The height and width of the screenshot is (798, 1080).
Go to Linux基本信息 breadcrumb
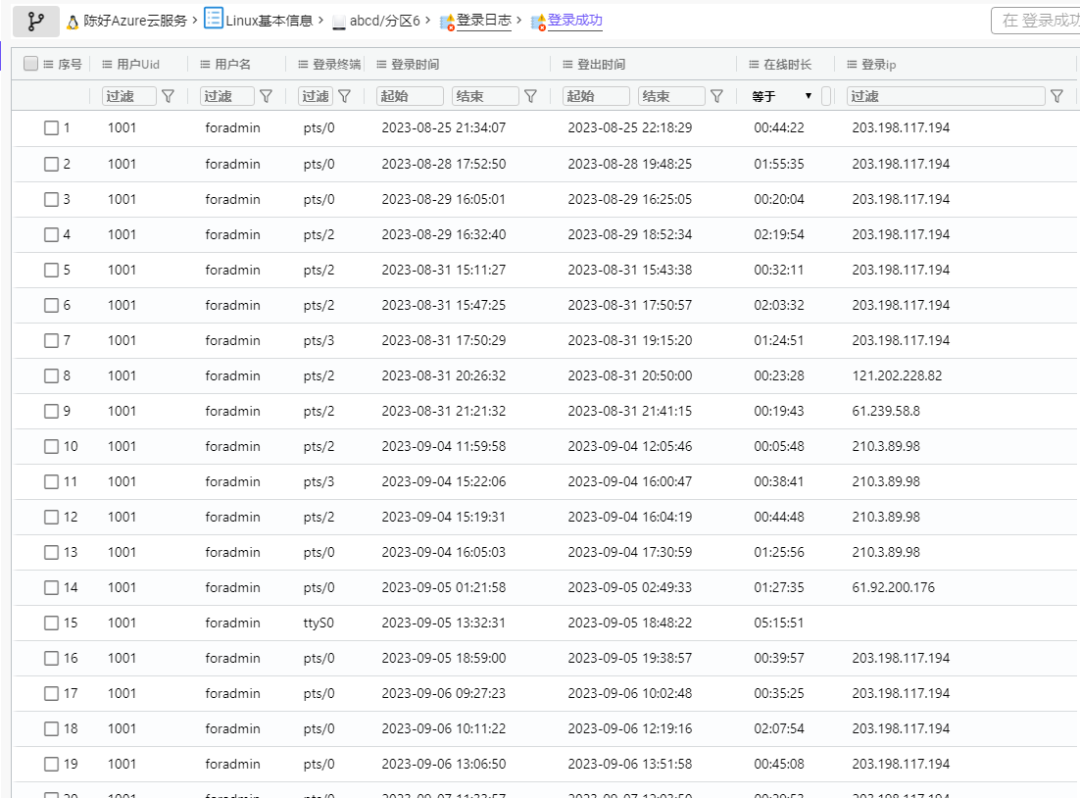click(269, 21)
